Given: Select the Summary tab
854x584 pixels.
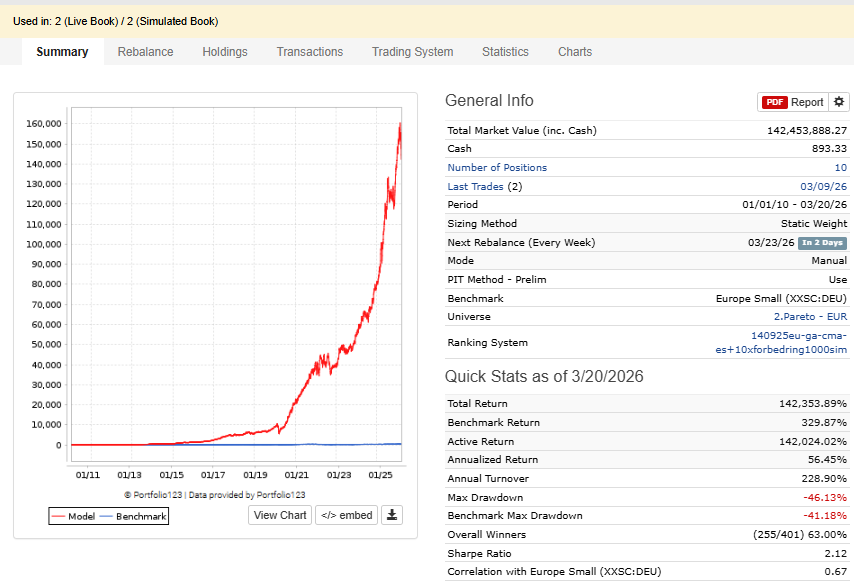Looking at the screenshot, I should tap(62, 52).
